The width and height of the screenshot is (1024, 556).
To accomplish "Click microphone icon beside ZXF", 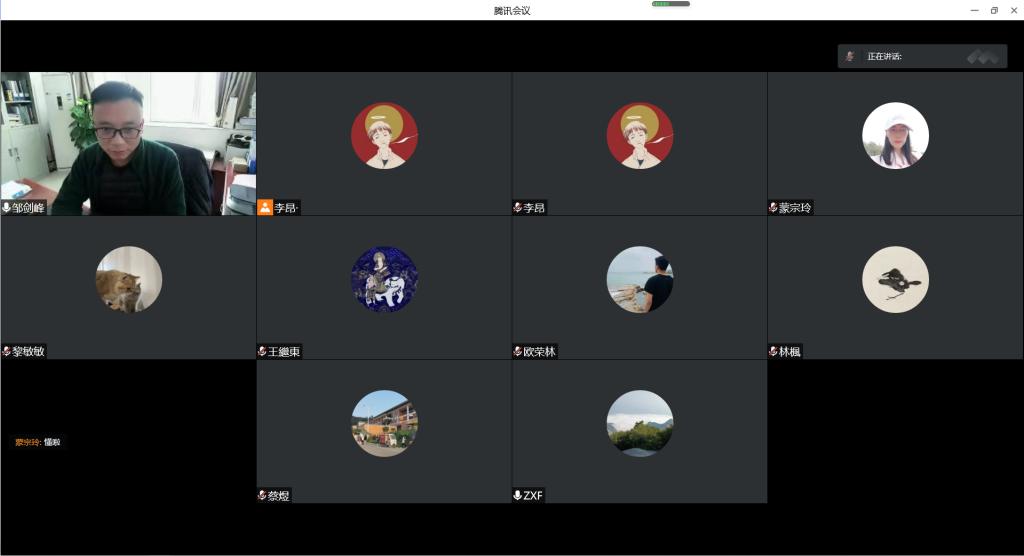I will [x=518, y=496].
